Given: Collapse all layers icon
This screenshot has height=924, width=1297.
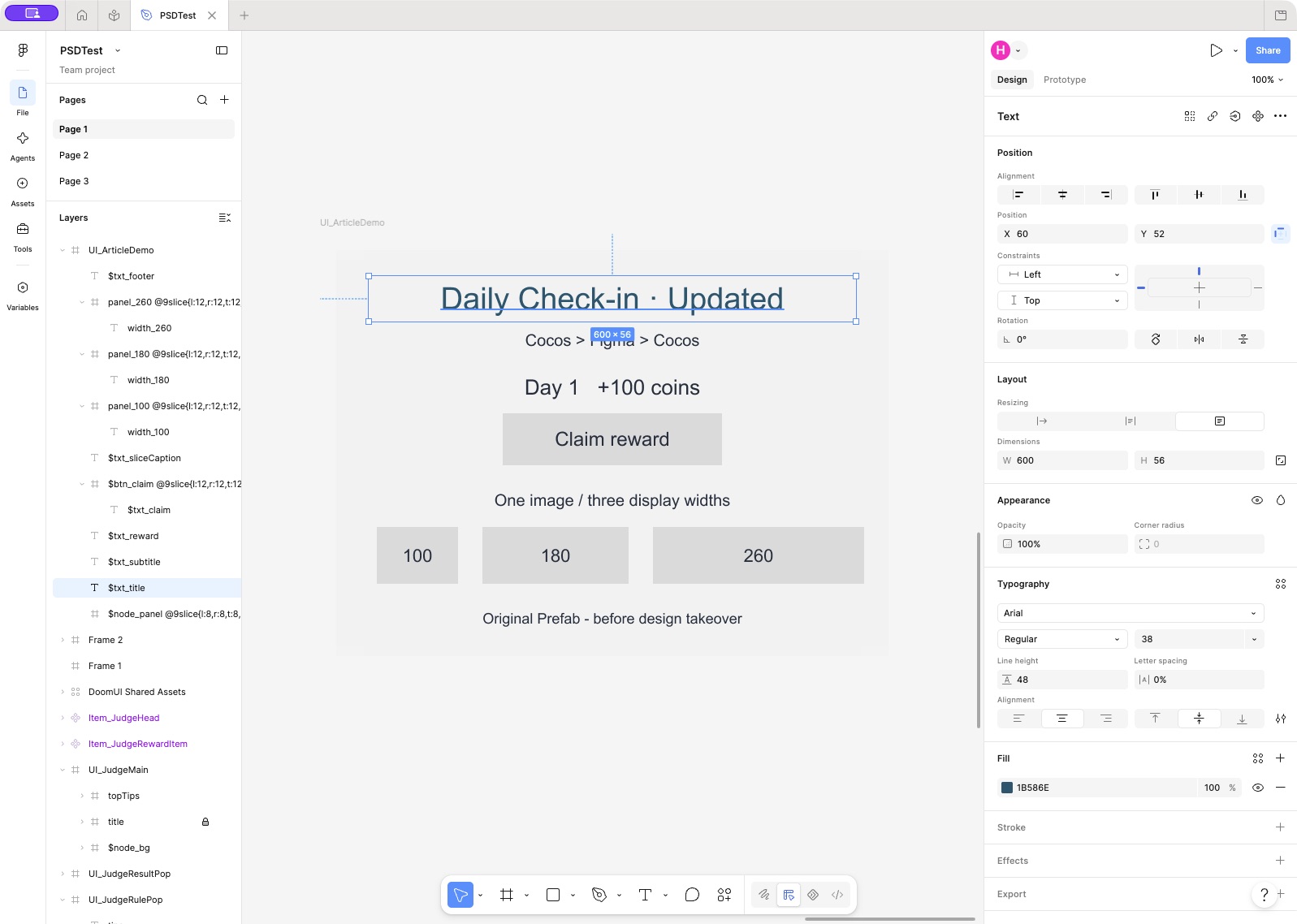Looking at the screenshot, I should click(225, 218).
